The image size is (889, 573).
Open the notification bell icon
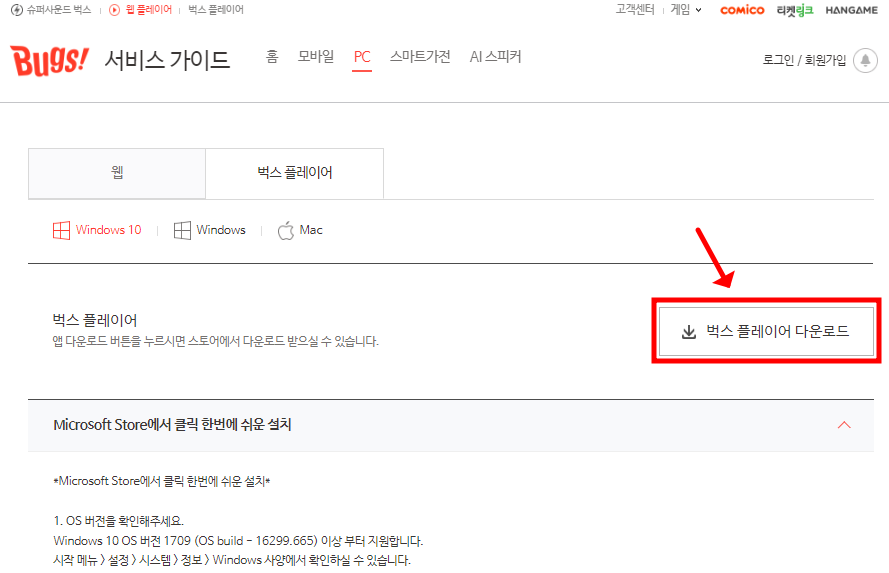[865, 60]
